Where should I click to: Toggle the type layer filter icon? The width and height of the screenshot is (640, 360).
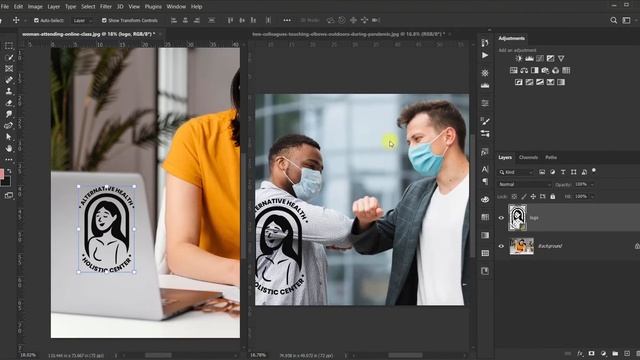point(563,172)
